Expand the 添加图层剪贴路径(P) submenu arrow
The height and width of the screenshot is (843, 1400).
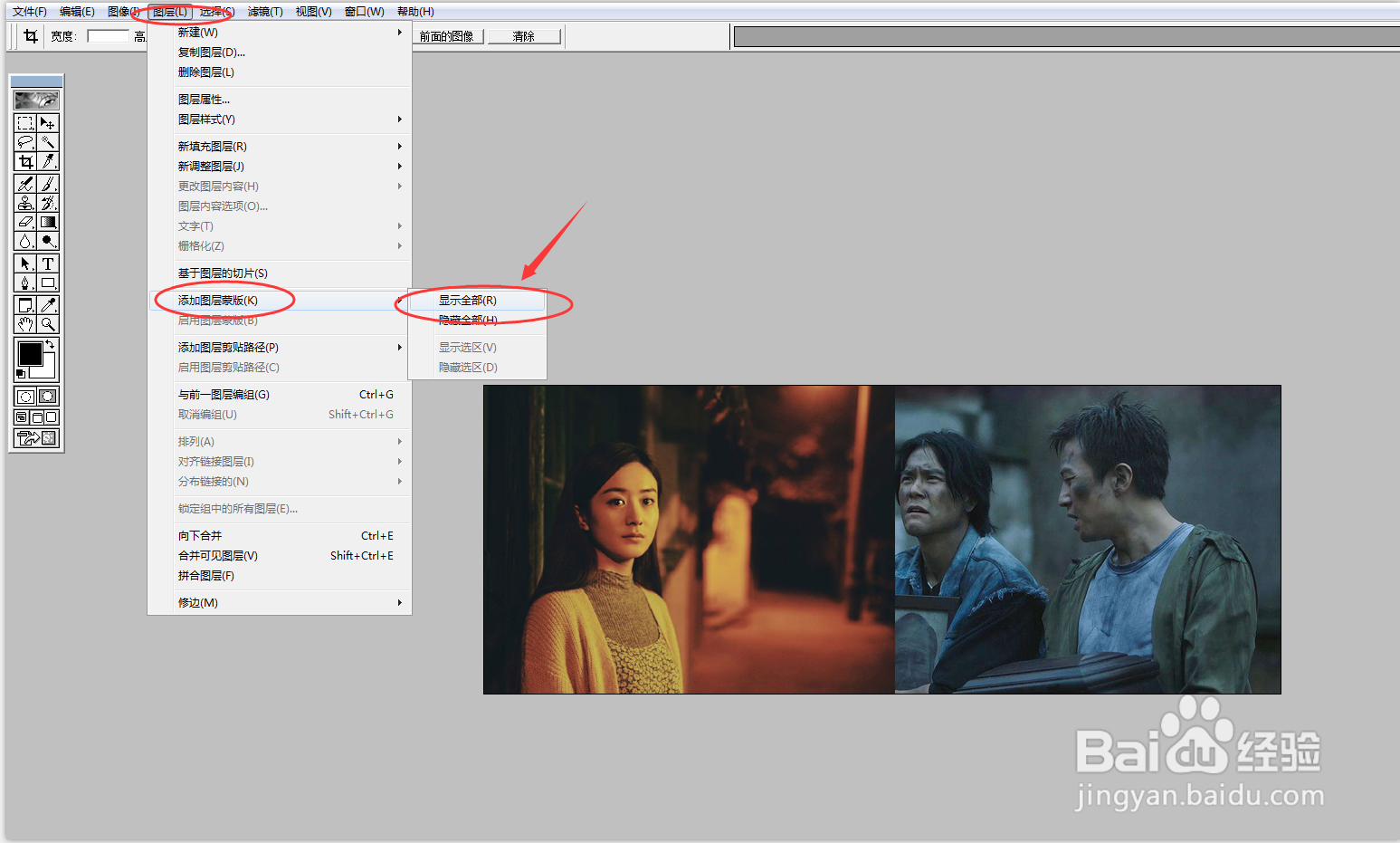pyautogui.click(x=399, y=348)
